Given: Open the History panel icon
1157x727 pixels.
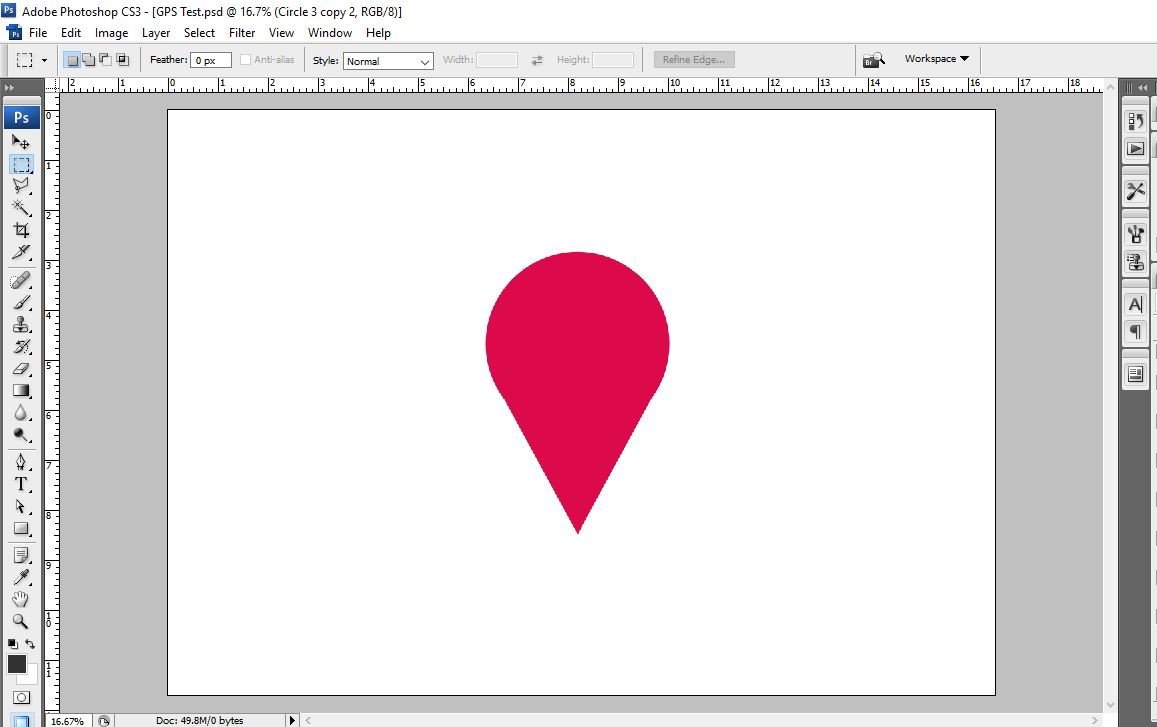Looking at the screenshot, I should [1136, 121].
